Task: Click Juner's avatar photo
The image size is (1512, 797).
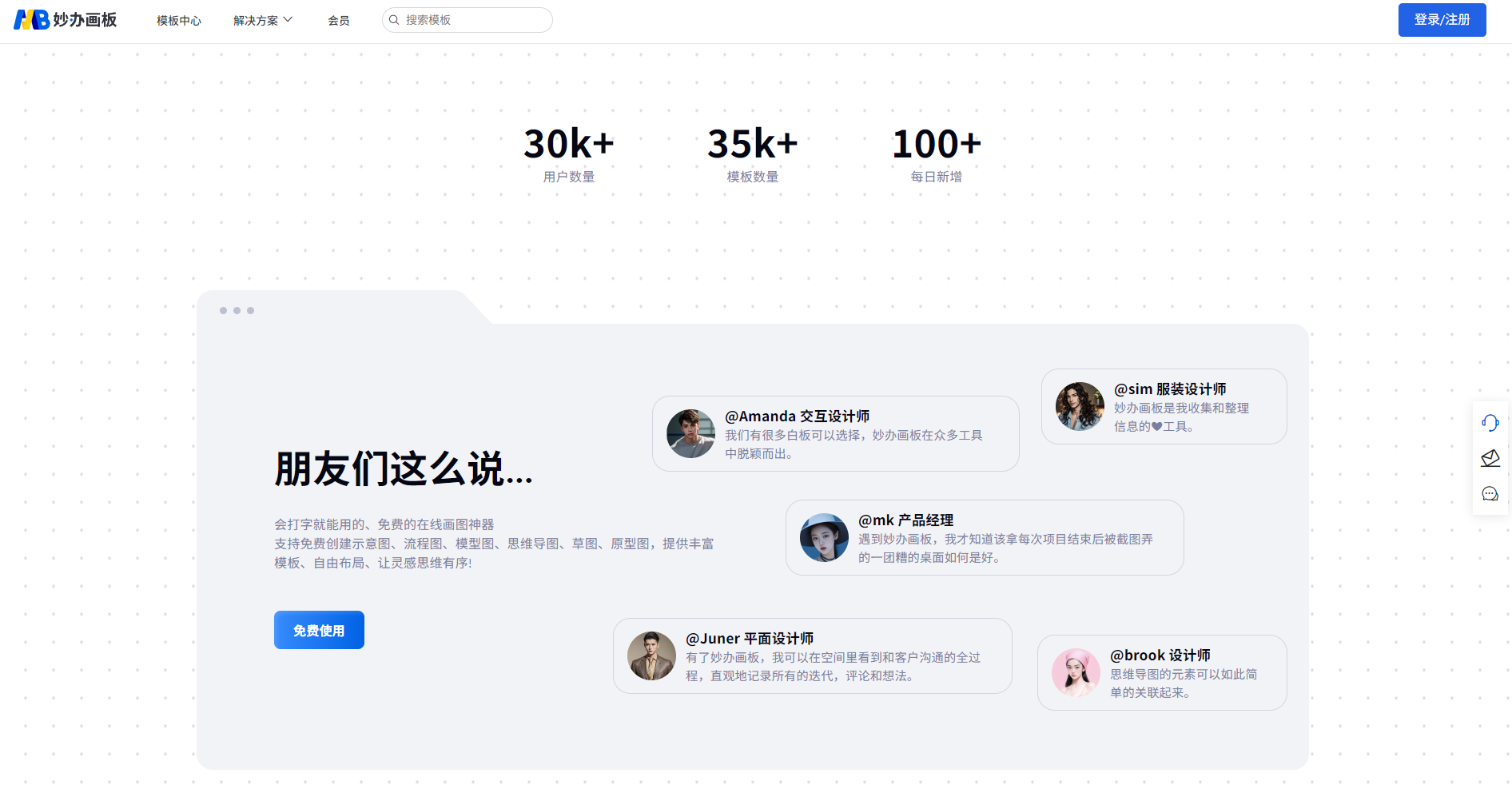Action: (x=651, y=656)
